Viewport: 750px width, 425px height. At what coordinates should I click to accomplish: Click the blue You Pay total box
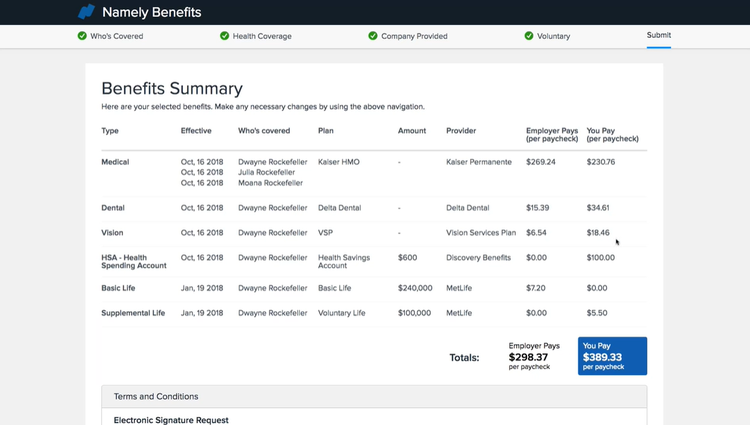(x=612, y=356)
